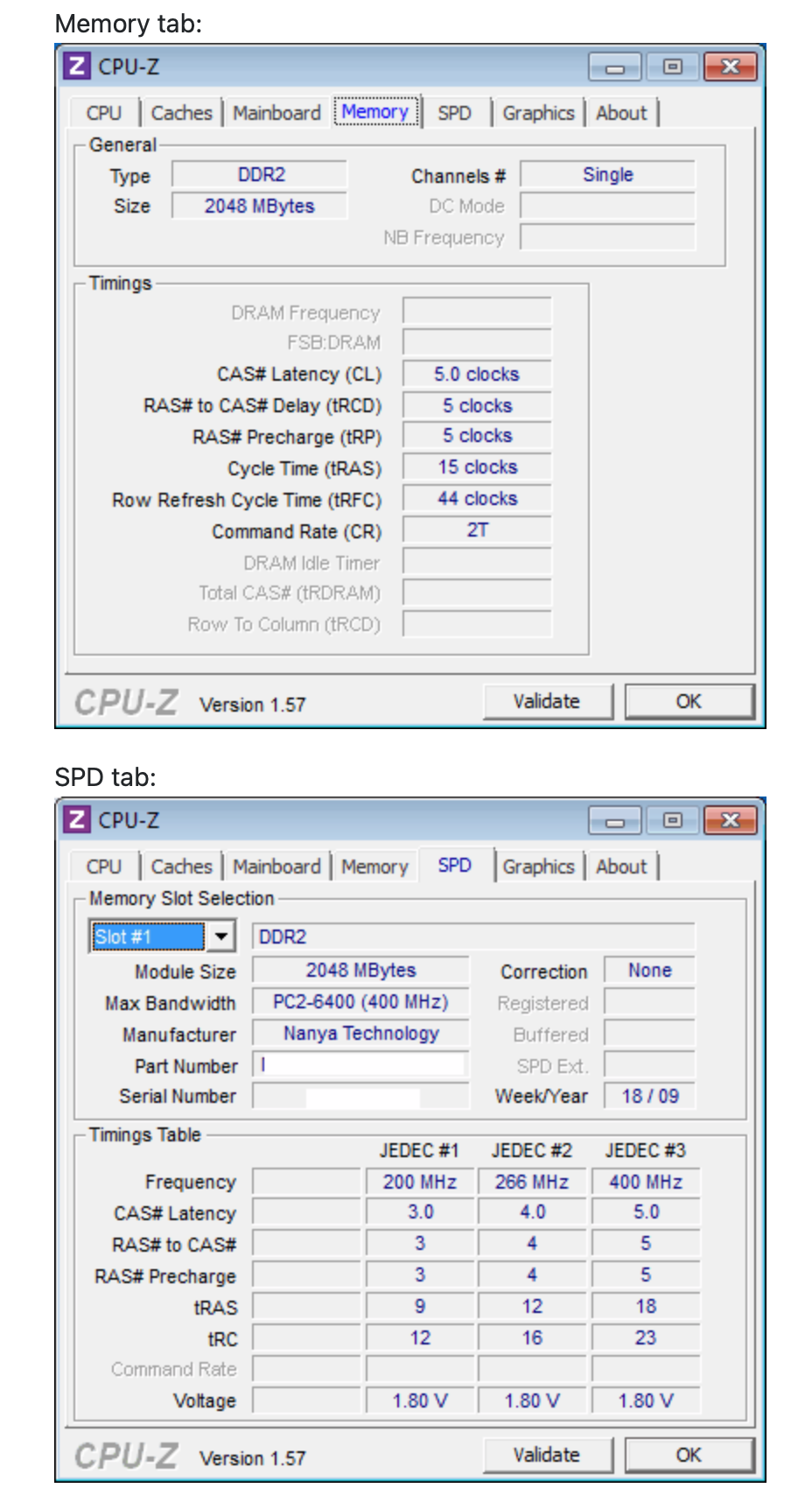Click Manufacturer value Nanya Technology

[360, 1033]
